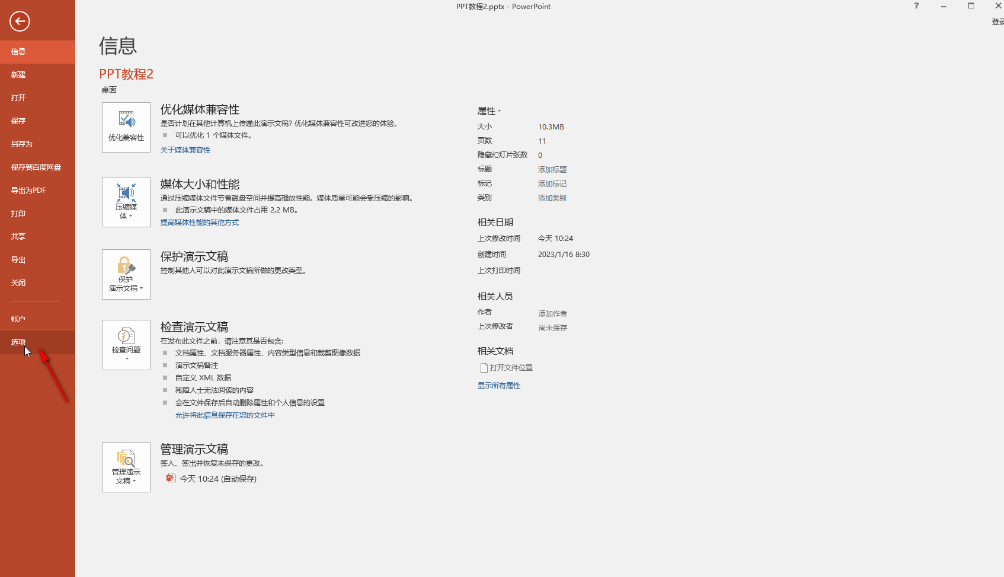This screenshot has width=1004, height=577.
Task: Click the 优化兼容性 media icon button
Action: pyautogui.click(x=126, y=127)
